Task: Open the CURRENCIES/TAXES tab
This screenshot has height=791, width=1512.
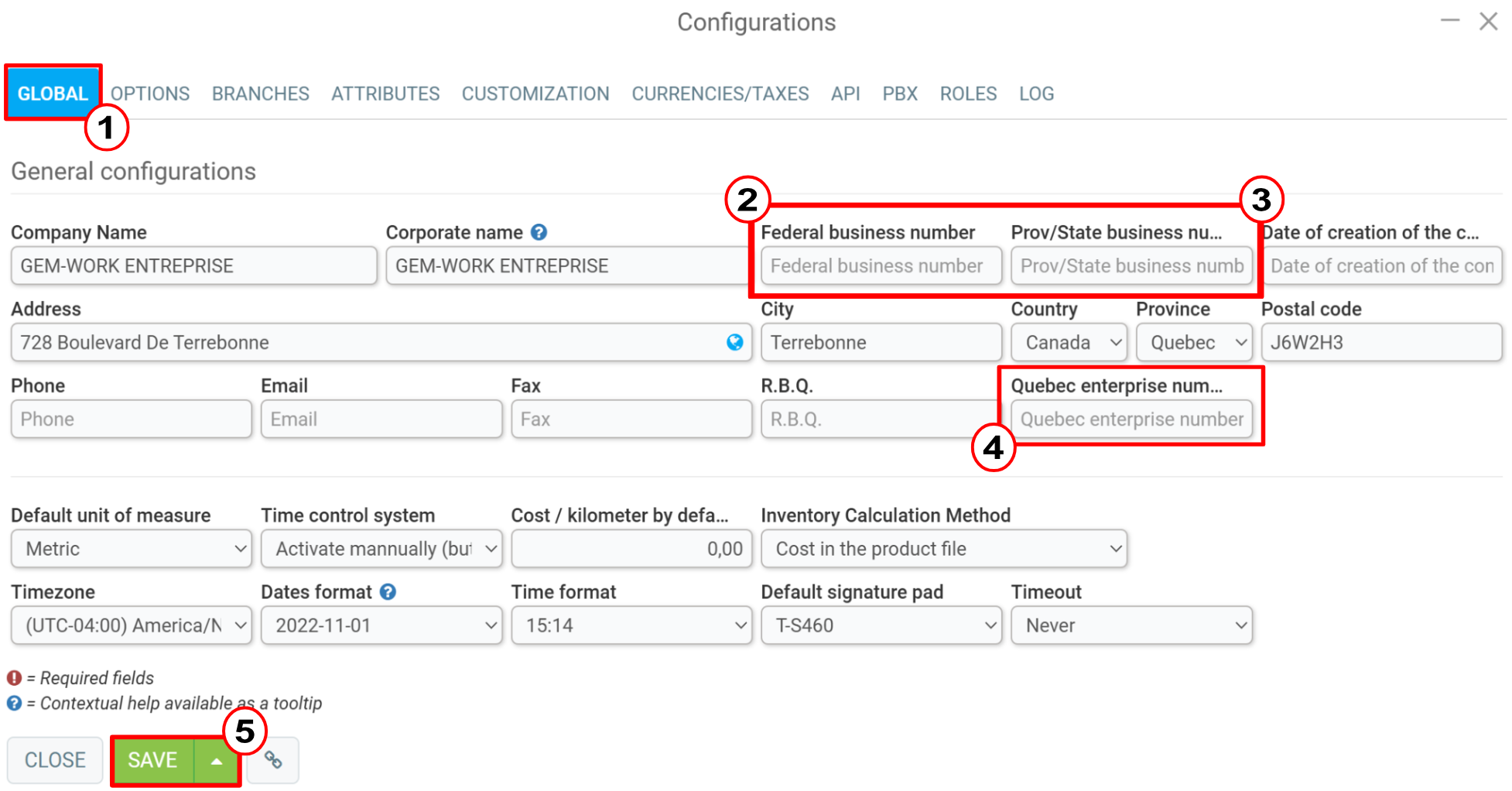Action: click(x=720, y=94)
